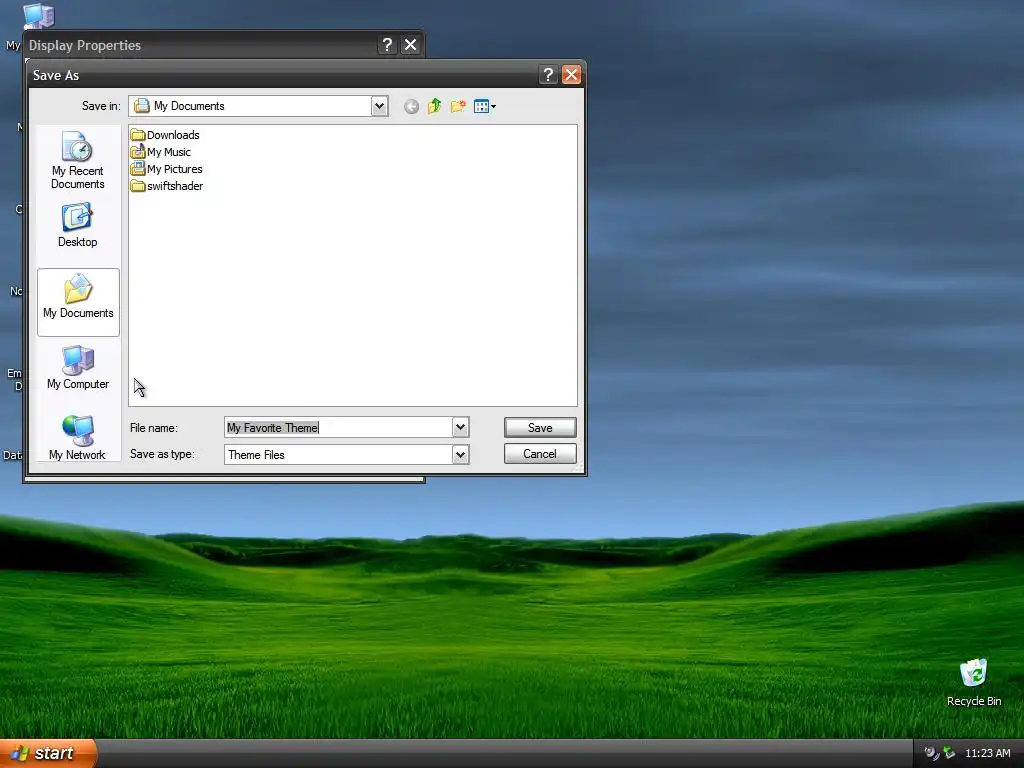Click the My Computer desktop icon at top-left

tap(39, 16)
